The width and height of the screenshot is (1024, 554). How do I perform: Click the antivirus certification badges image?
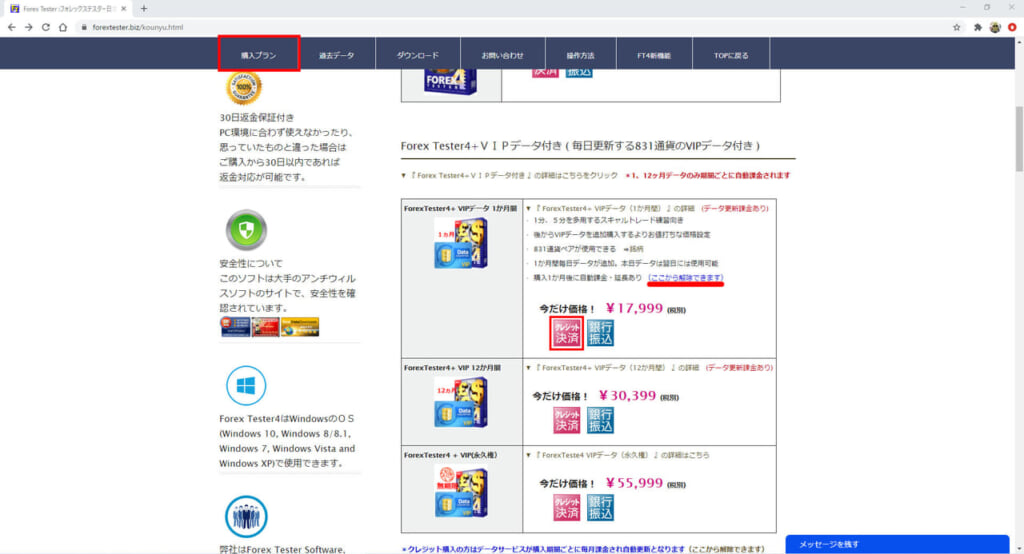[x=270, y=327]
